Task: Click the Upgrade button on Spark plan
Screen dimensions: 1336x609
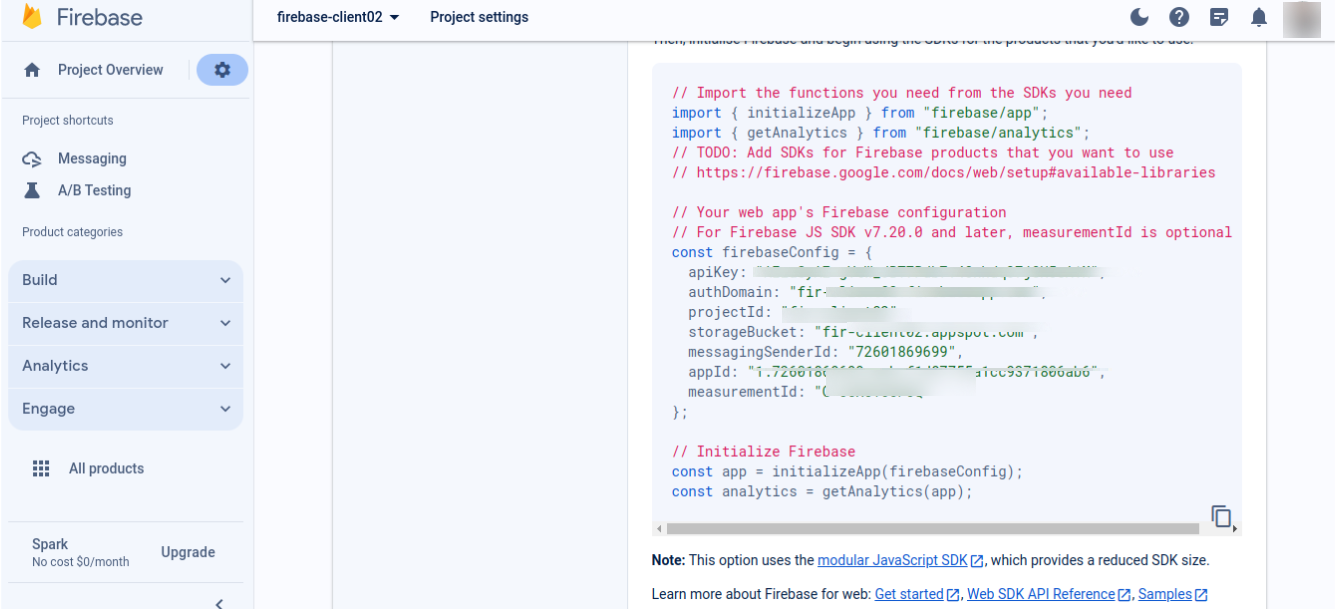Action: (187, 551)
